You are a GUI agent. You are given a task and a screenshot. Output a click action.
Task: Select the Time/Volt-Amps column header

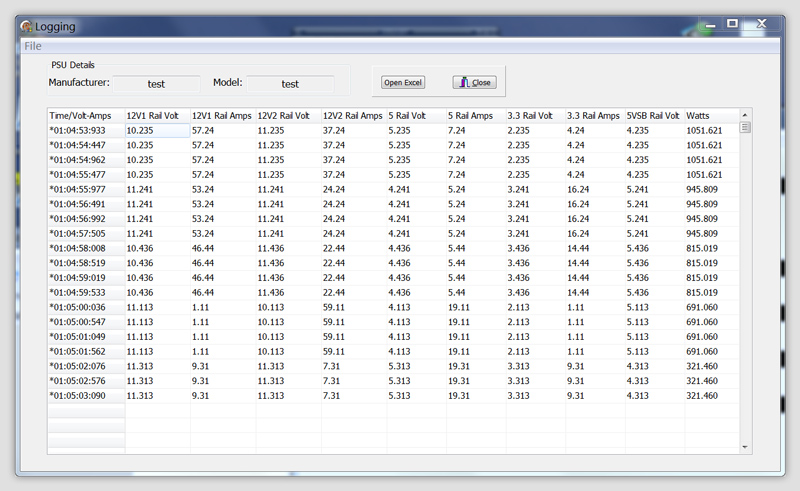coord(86,116)
